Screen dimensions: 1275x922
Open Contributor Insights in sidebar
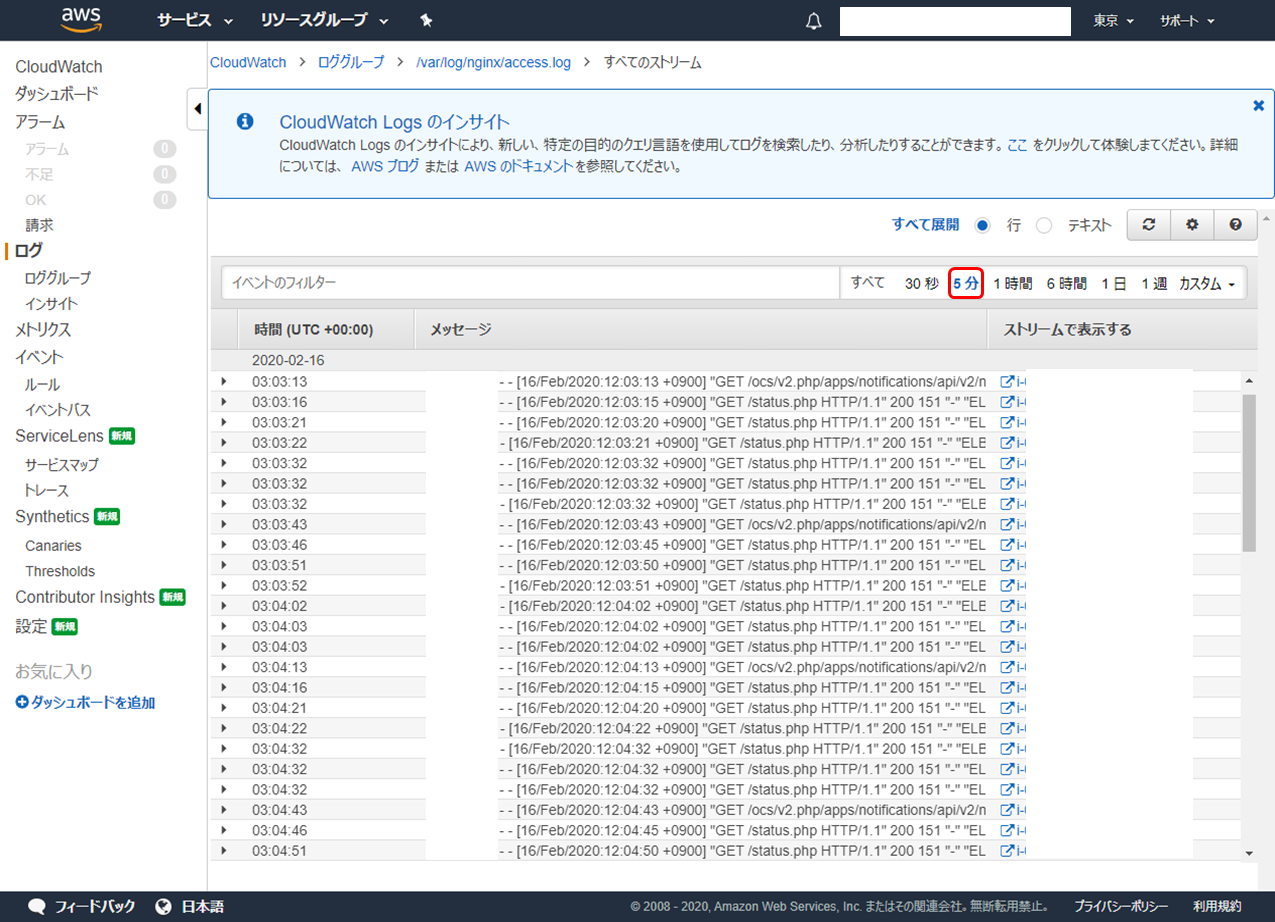[x=85, y=597]
